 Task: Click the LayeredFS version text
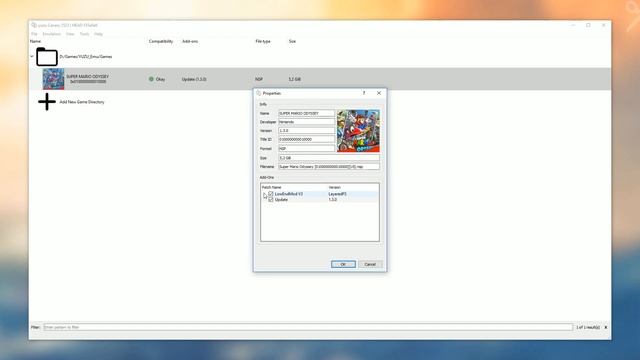coord(338,194)
